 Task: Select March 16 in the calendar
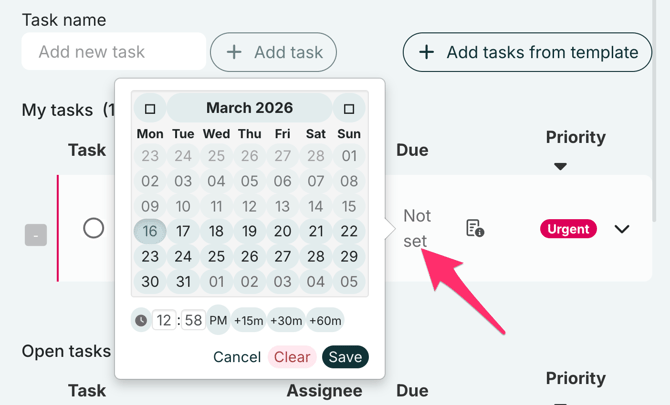pos(150,231)
